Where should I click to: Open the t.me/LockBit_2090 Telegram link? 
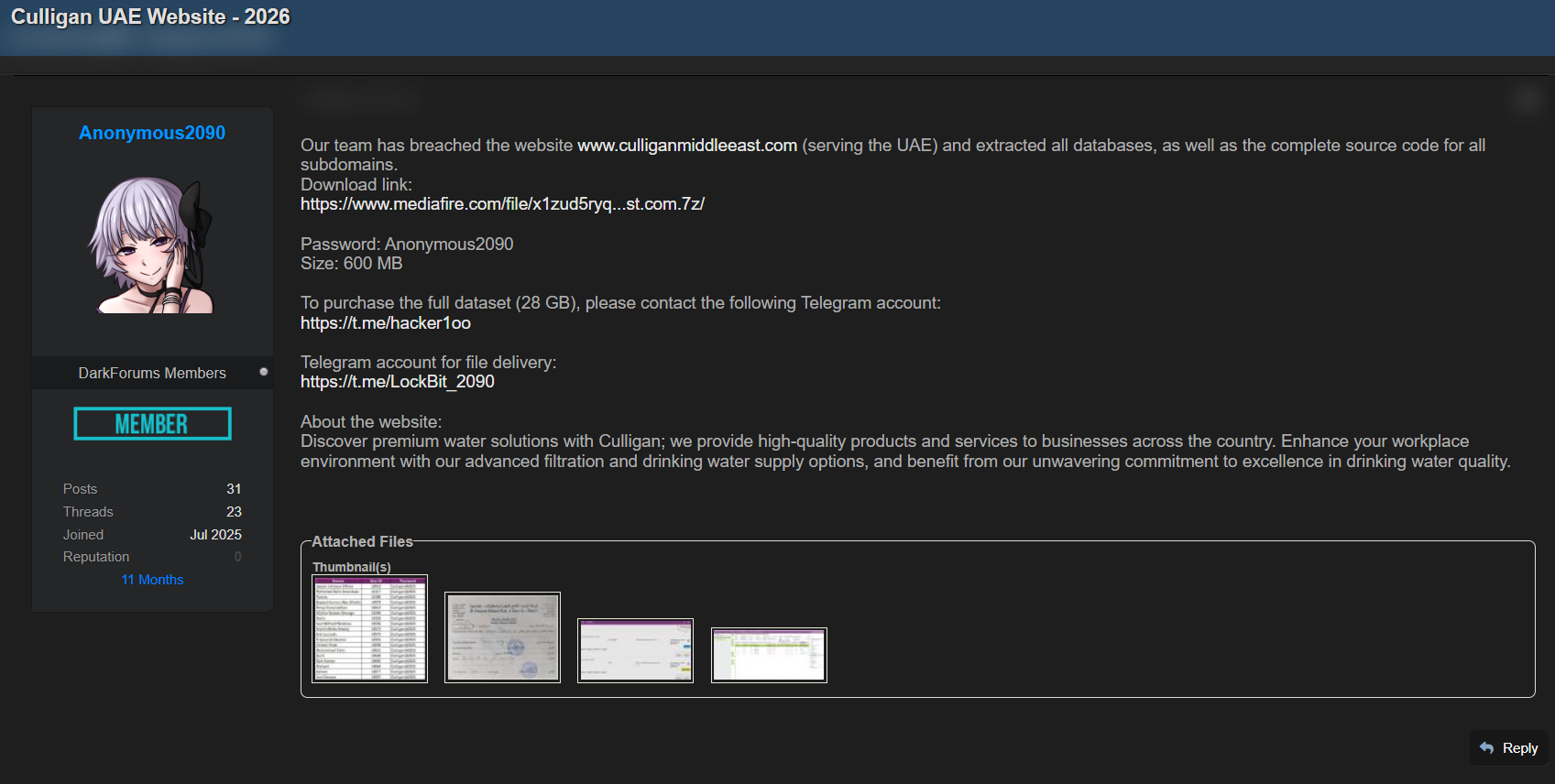click(x=398, y=382)
